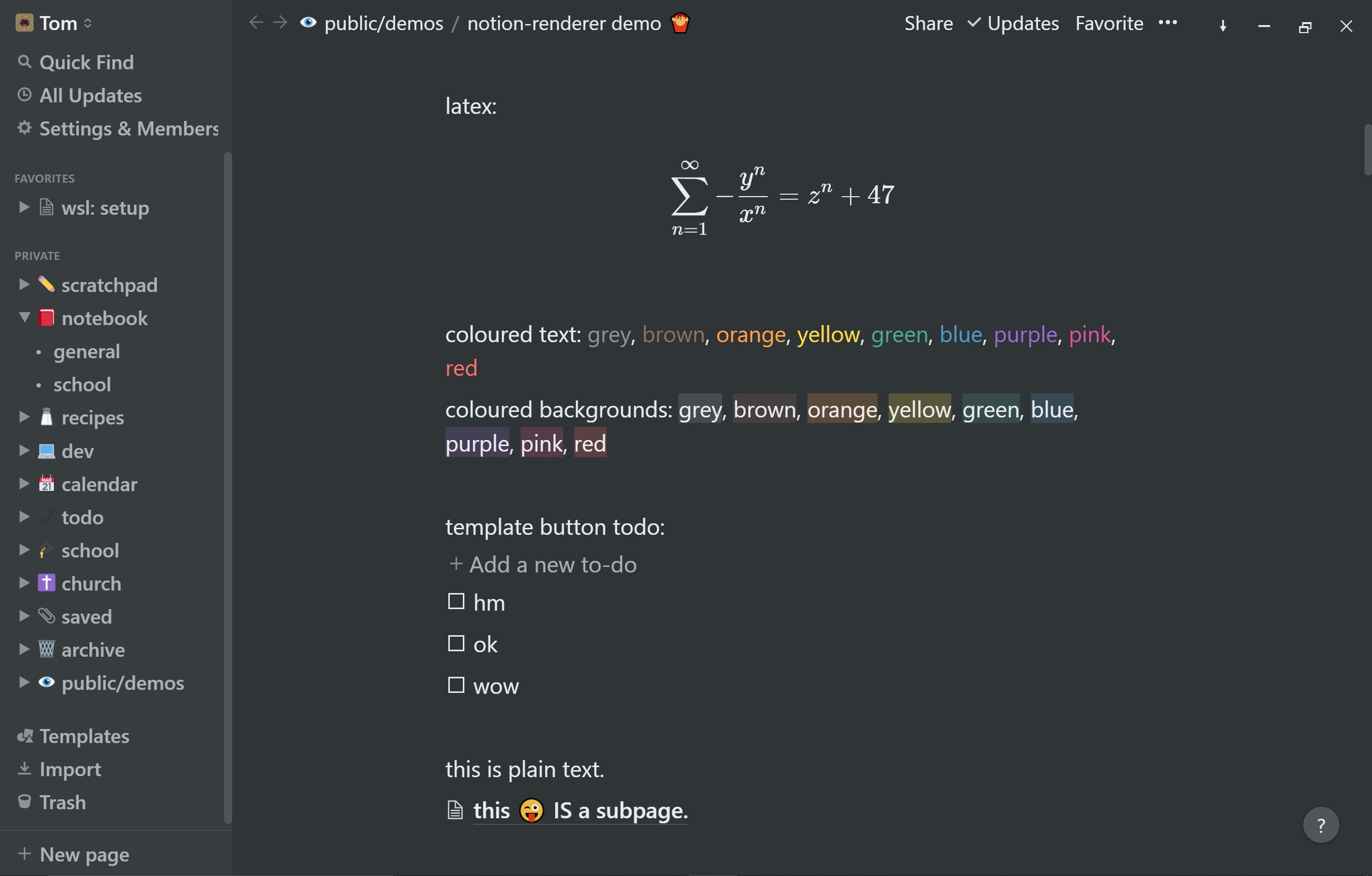Open 'this IS a subpage' link
The width and height of the screenshot is (1372, 876).
581,810
